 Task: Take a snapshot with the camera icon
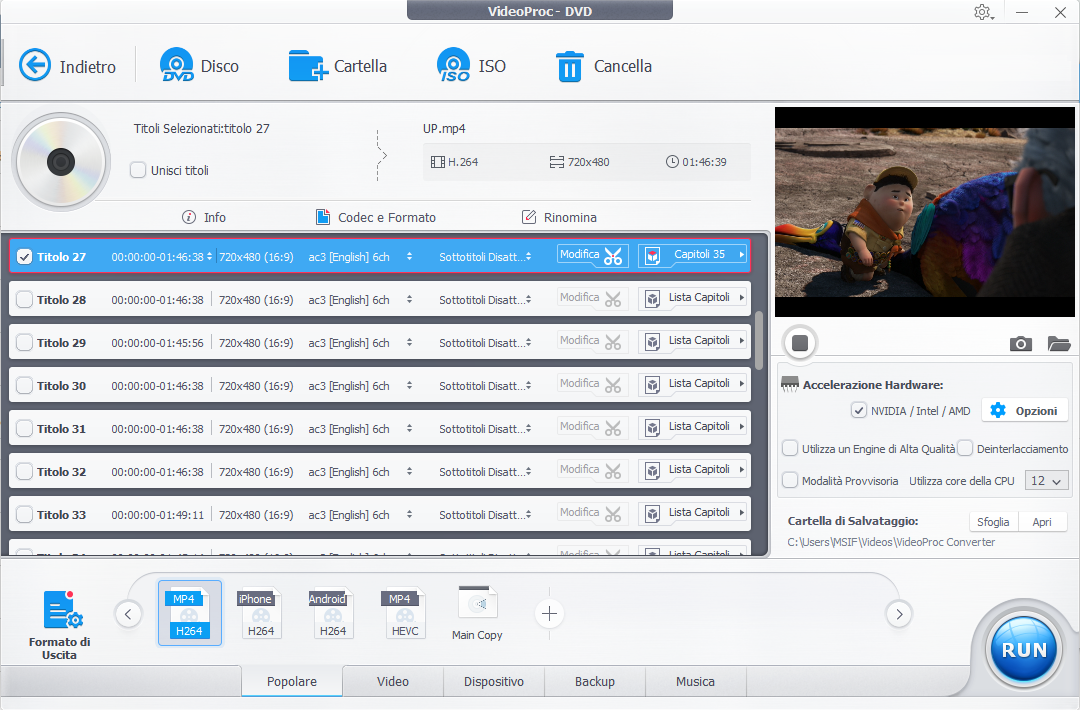point(1020,344)
